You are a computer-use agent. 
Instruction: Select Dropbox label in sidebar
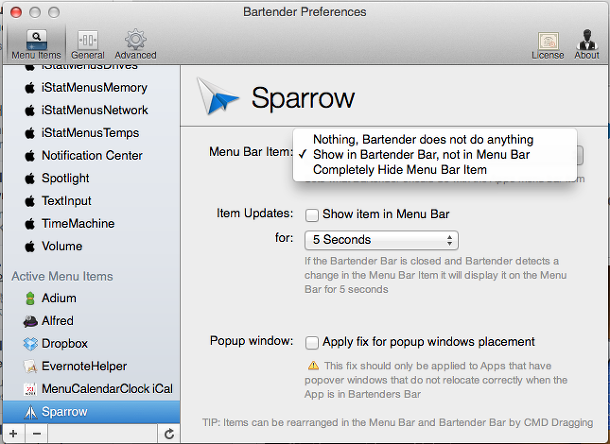click(65, 344)
